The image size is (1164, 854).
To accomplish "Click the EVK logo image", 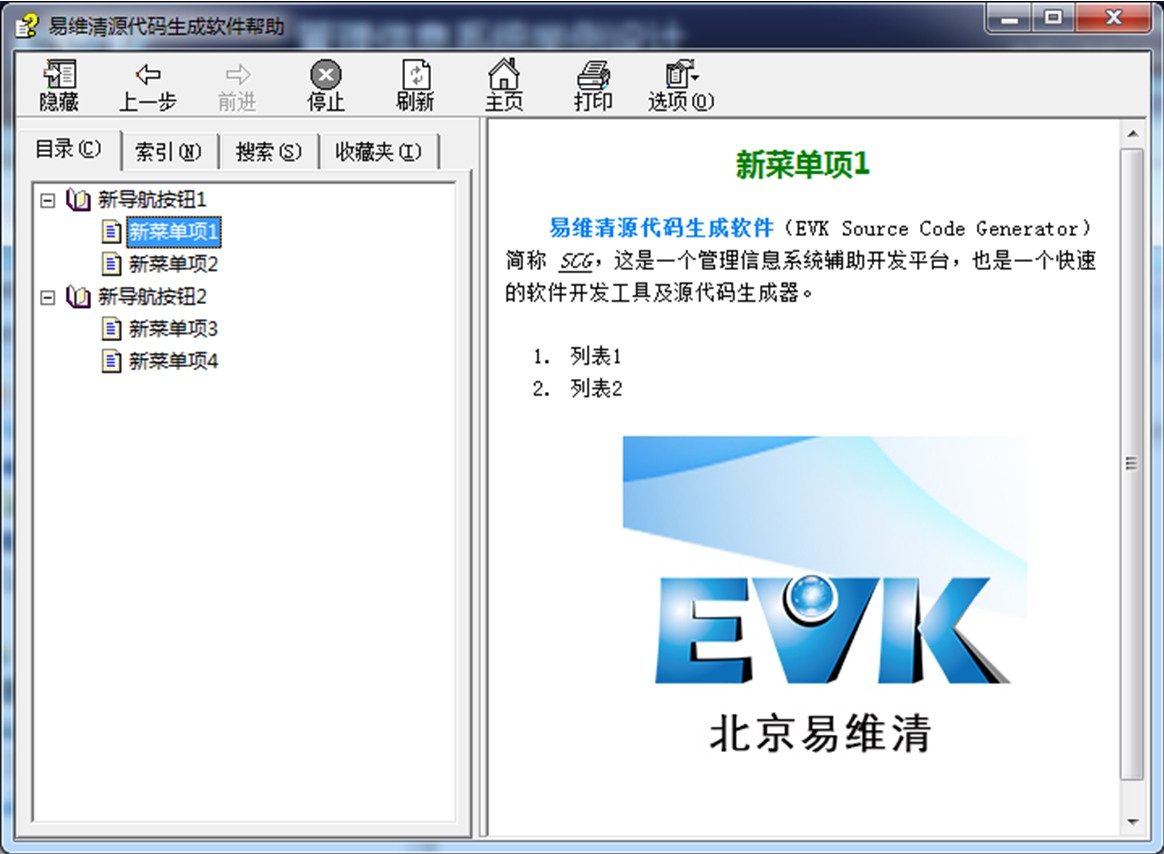I will coord(825,561).
